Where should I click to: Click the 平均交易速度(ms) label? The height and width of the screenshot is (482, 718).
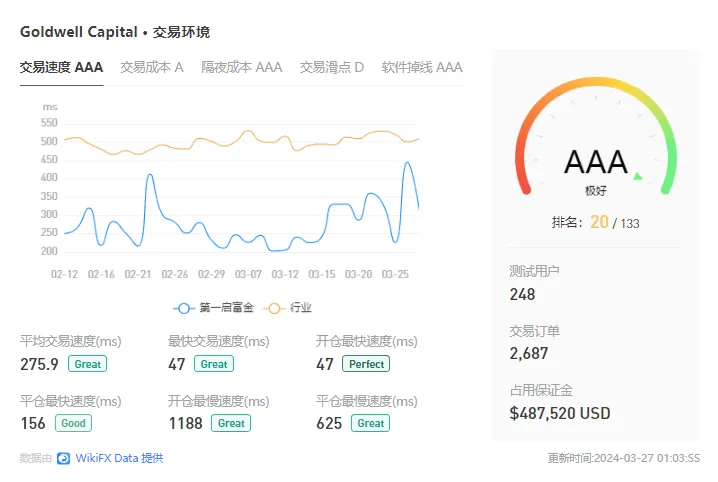(x=71, y=341)
